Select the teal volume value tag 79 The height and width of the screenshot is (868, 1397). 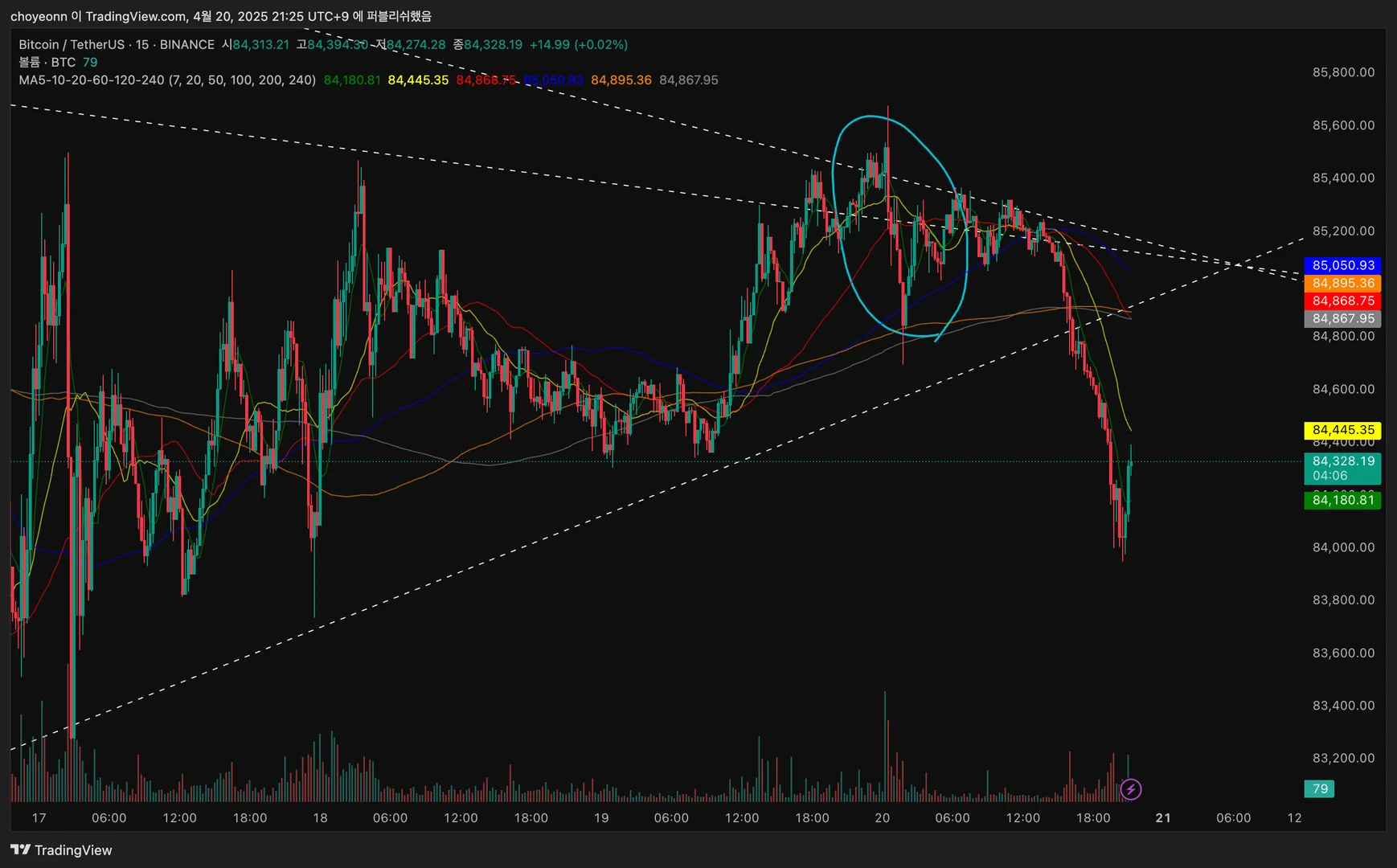(x=1320, y=789)
